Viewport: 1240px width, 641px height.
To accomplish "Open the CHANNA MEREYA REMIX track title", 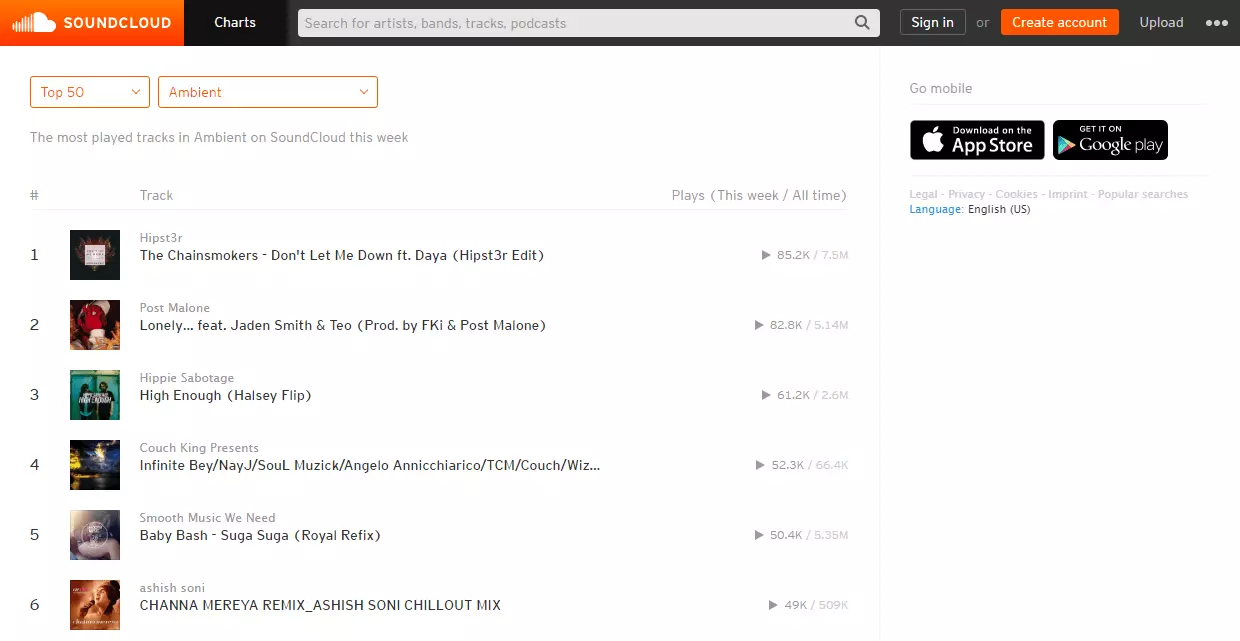I will [320, 605].
